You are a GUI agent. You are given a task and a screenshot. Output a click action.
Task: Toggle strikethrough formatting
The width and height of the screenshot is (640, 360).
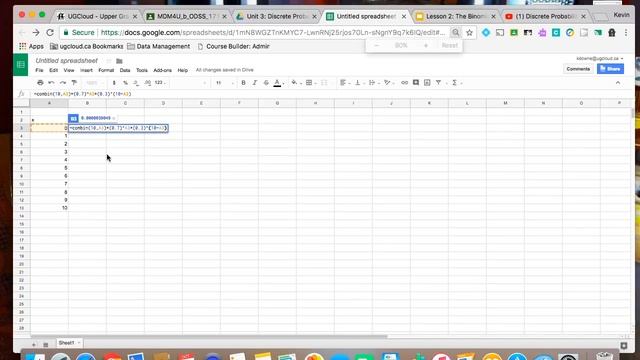coord(266,82)
